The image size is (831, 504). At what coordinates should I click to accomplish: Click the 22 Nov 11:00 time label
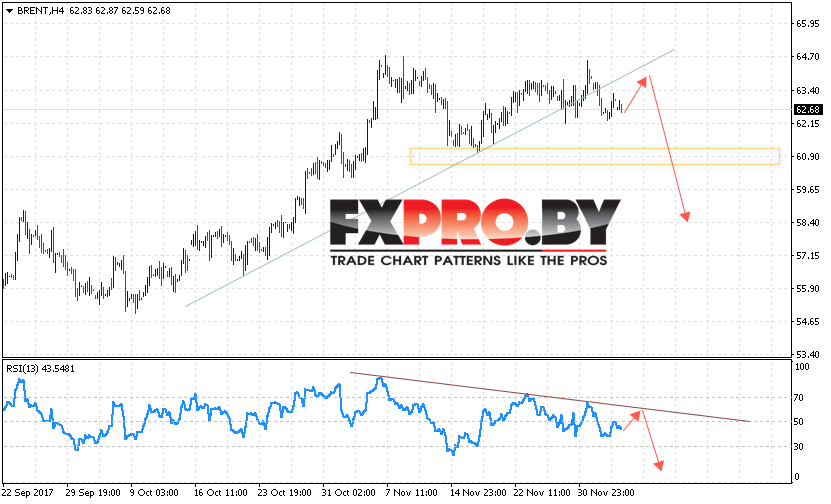pos(542,493)
